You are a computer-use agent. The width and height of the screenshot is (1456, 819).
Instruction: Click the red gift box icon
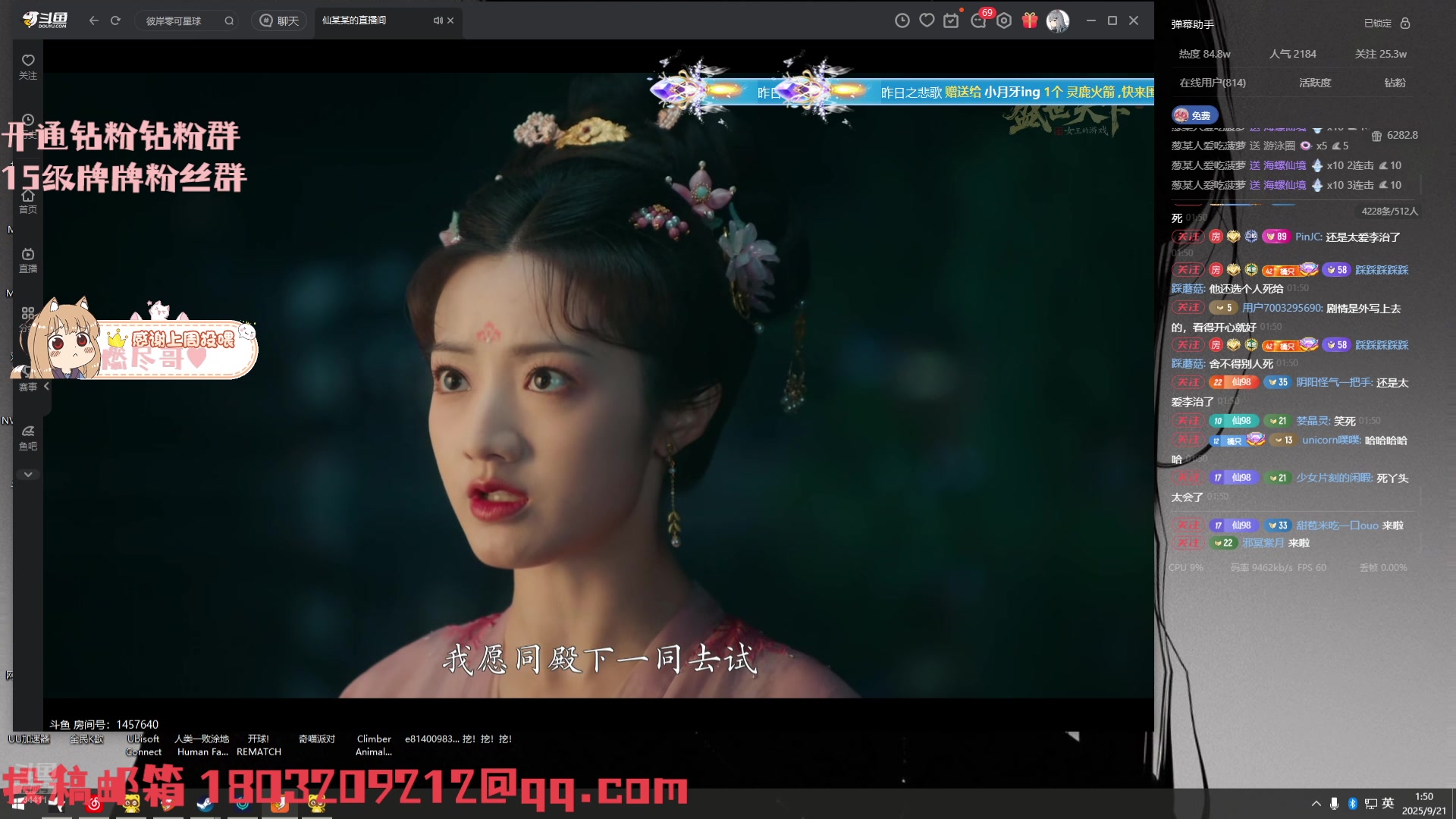pos(1029,20)
